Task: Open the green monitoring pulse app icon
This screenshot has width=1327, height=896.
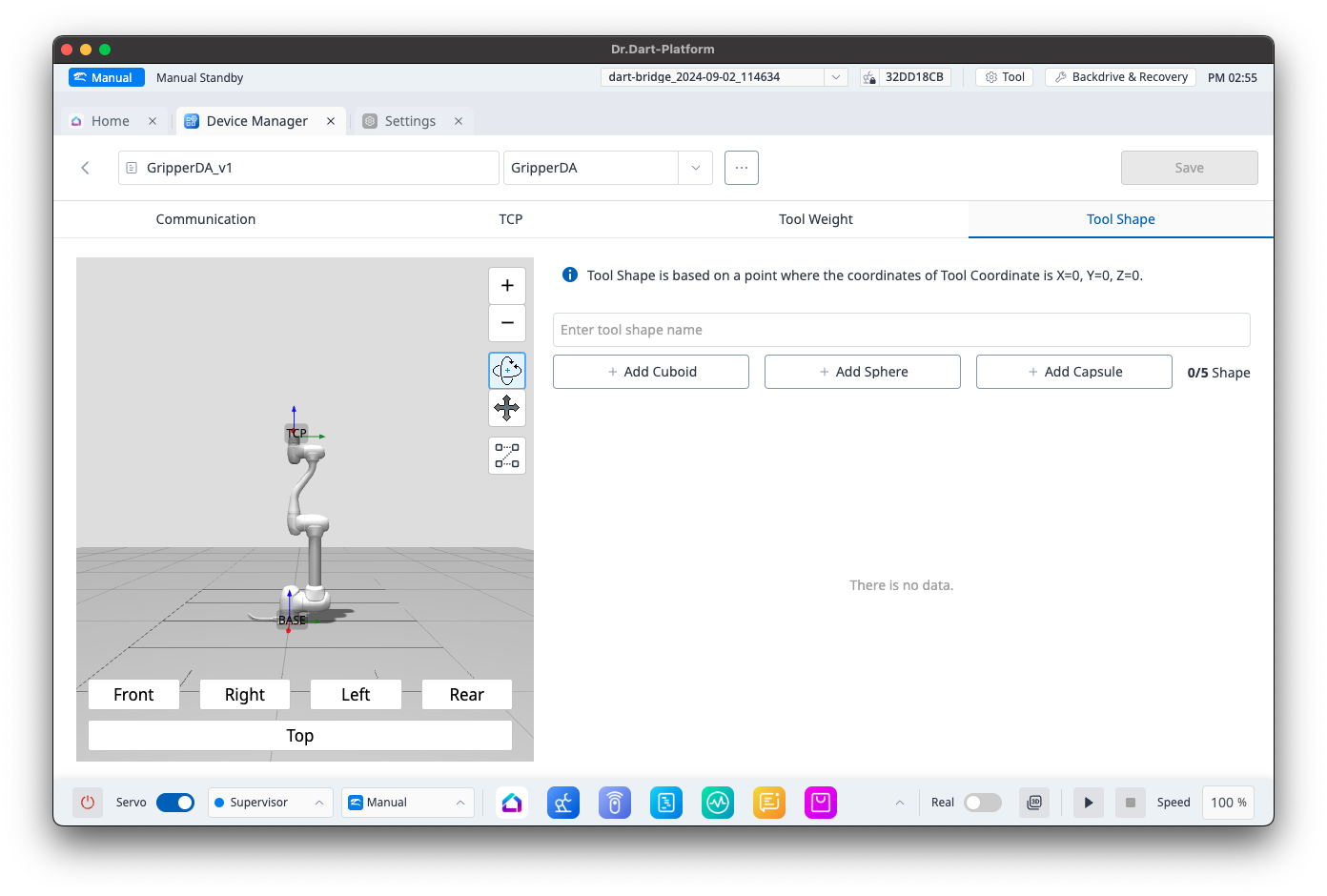Action: tap(717, 803)
